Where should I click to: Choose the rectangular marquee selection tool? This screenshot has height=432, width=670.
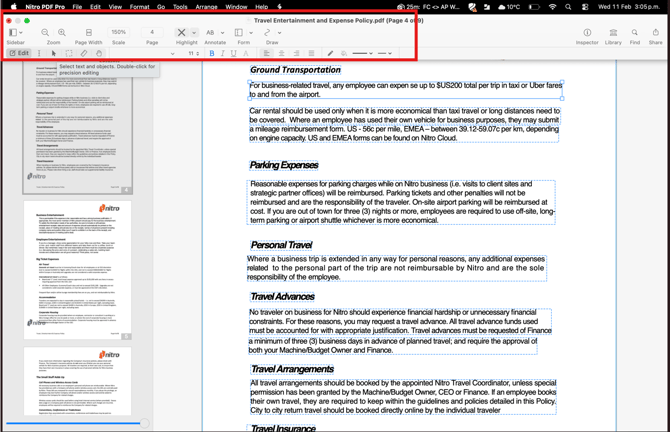point(69,53)
